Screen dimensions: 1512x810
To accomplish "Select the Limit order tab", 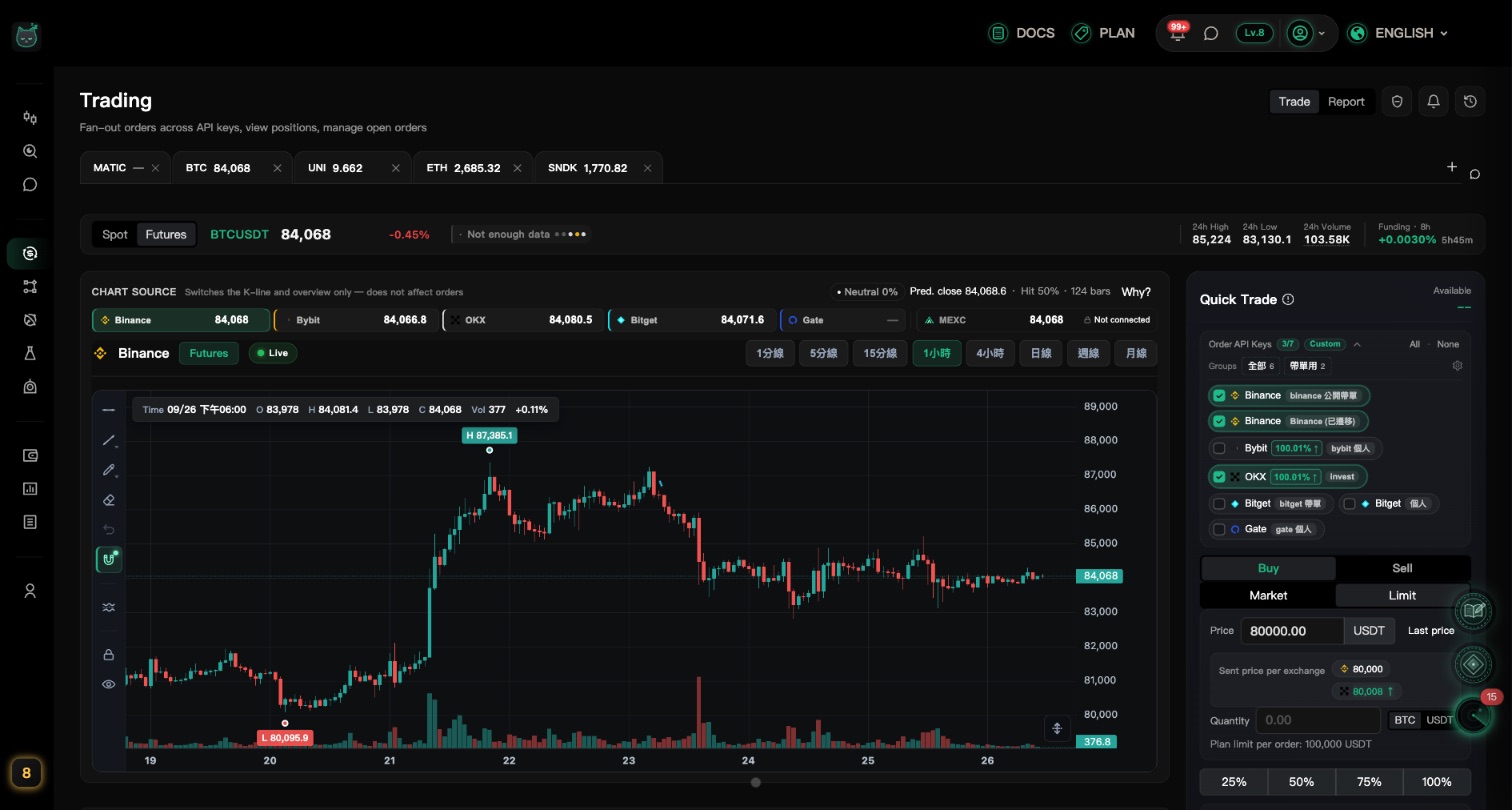I will click(1402, 595).
